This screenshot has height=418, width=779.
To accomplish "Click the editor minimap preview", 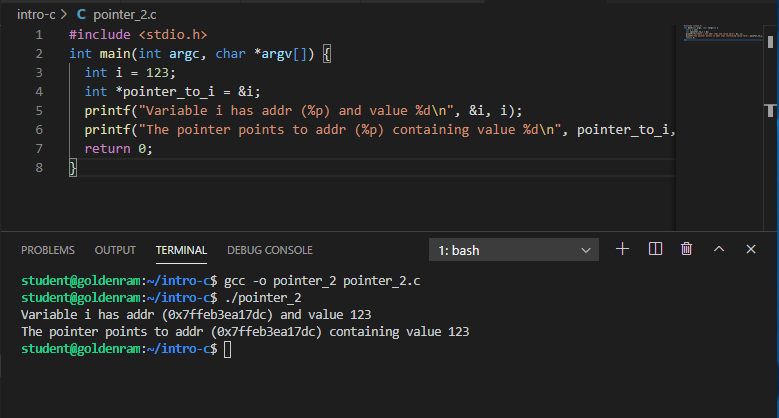I will click(x=723, y=33).
